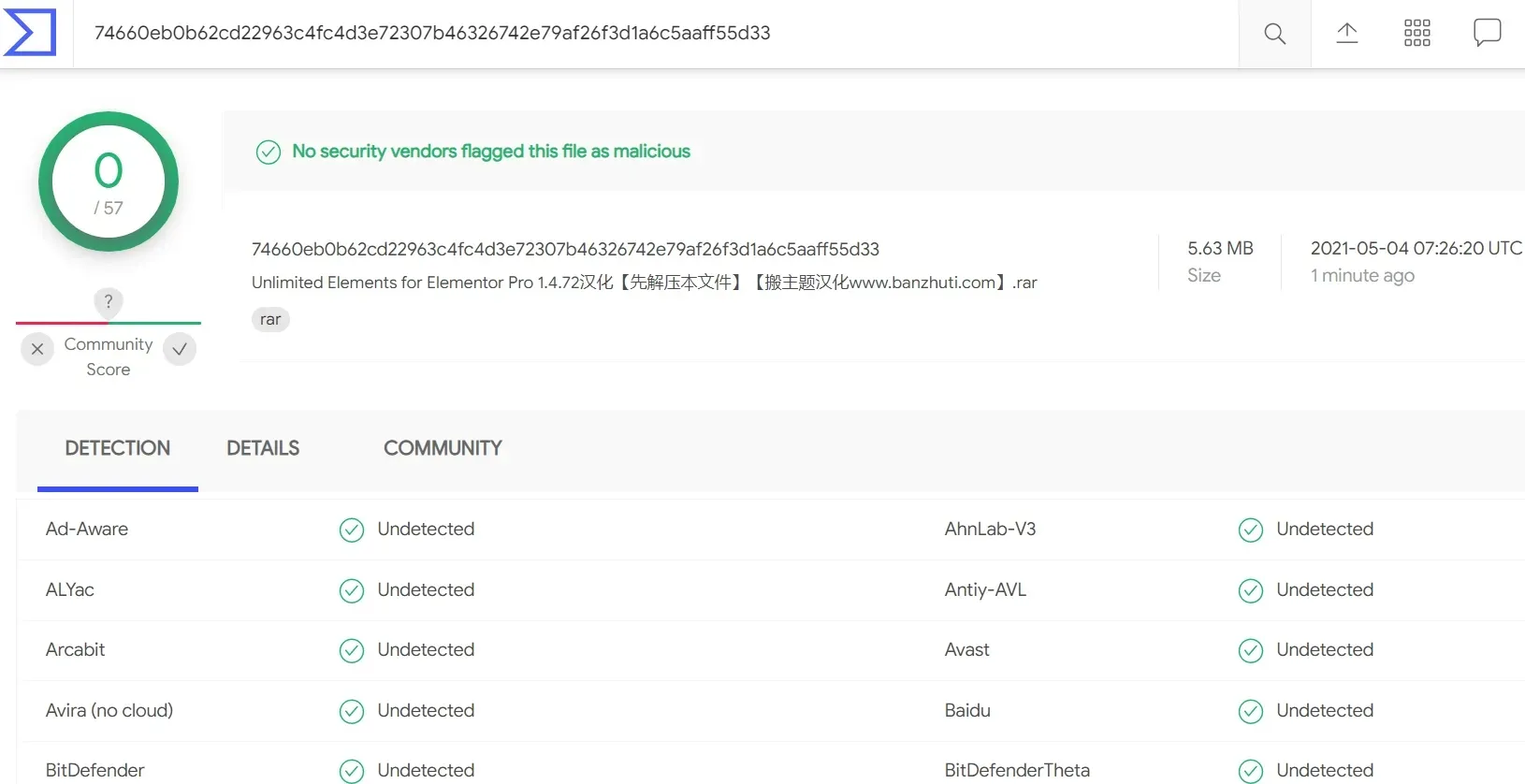Open the upload file icon
Viewport: 1525px width, 784px height.
pos(1346,34)
